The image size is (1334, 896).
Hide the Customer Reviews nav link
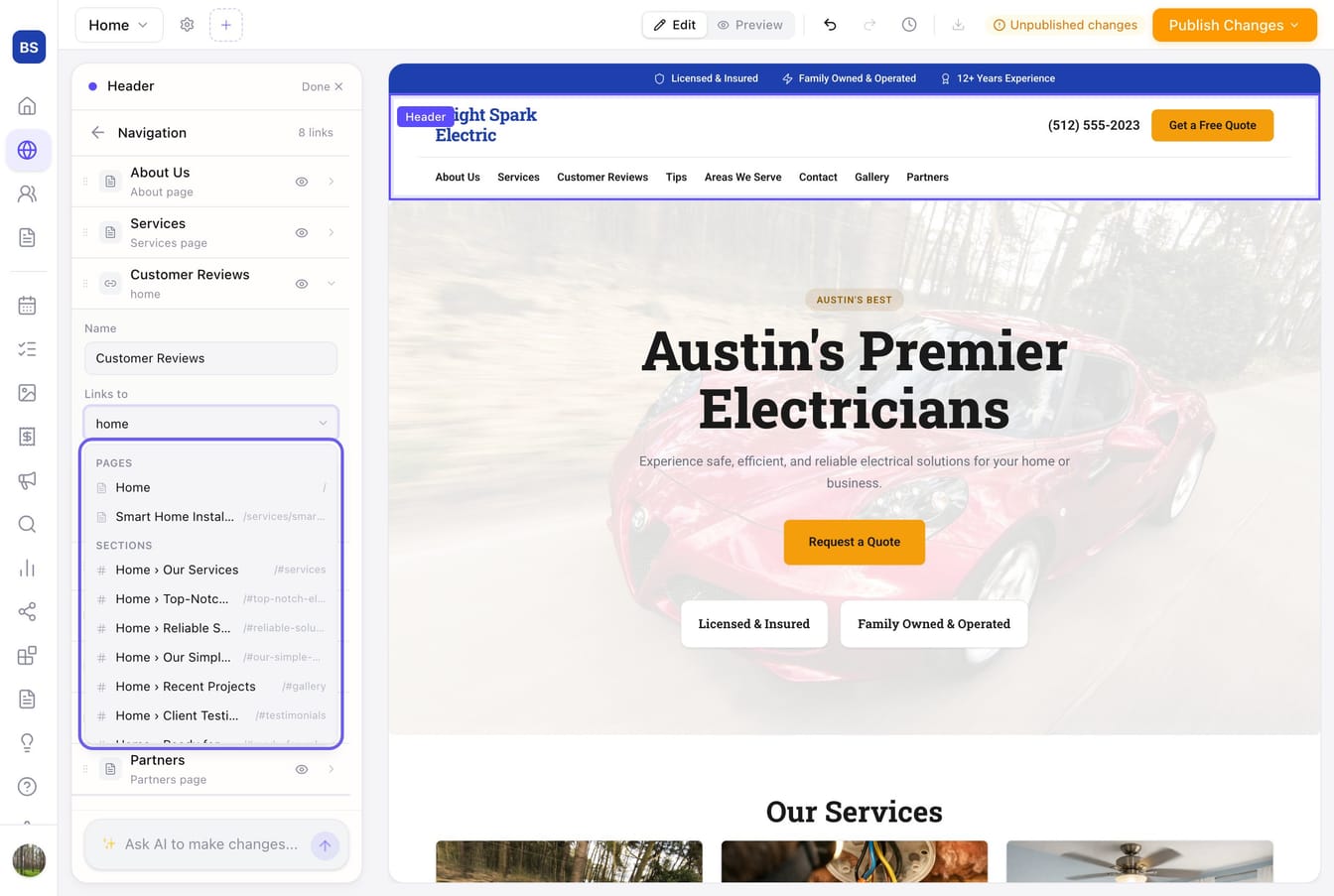point(302,284)
